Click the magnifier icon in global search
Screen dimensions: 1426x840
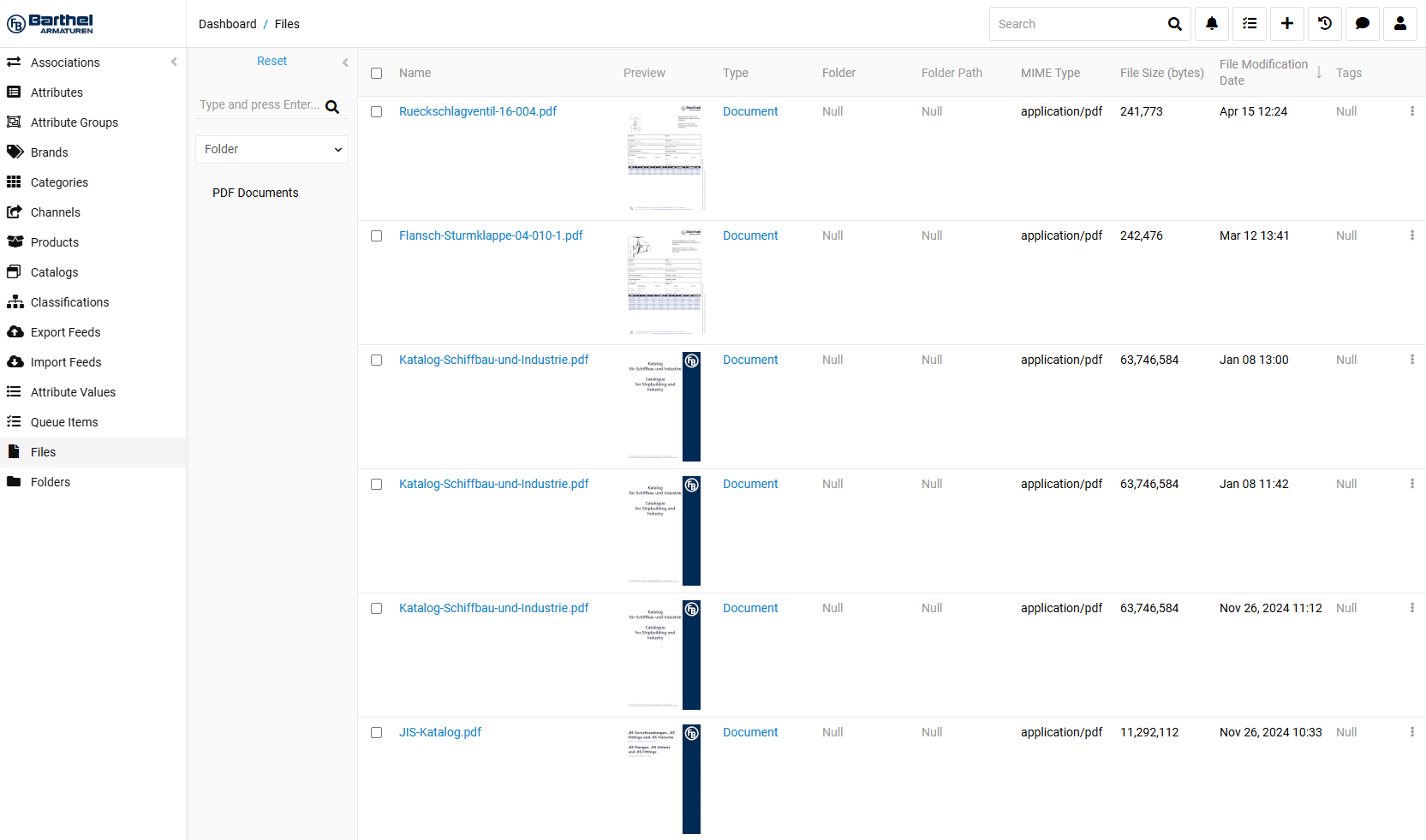click(x=1174, y=24)
